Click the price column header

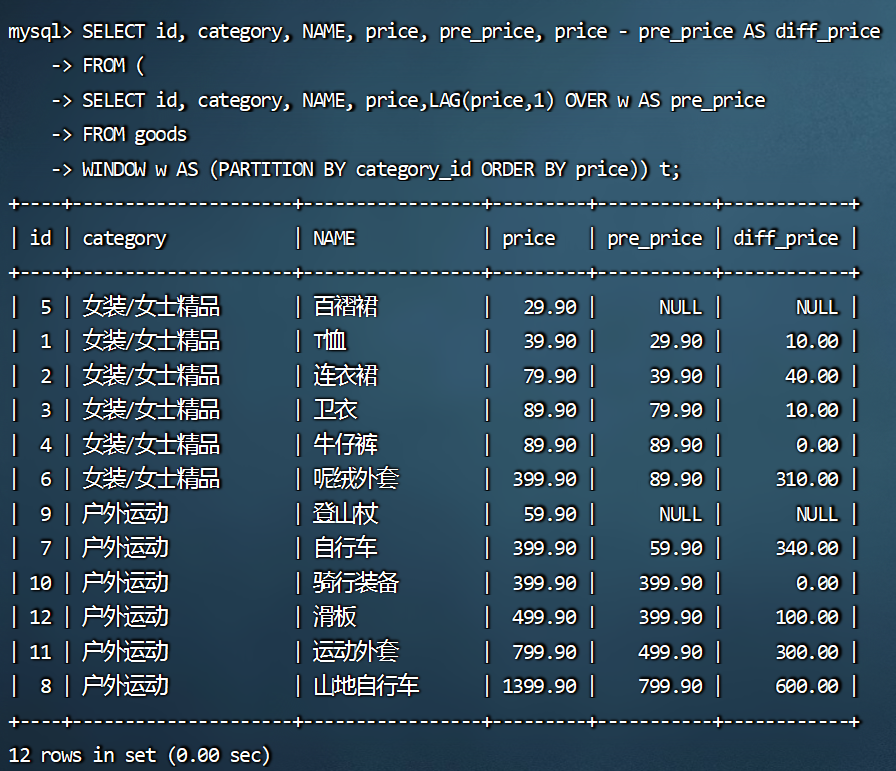(529, 238)
